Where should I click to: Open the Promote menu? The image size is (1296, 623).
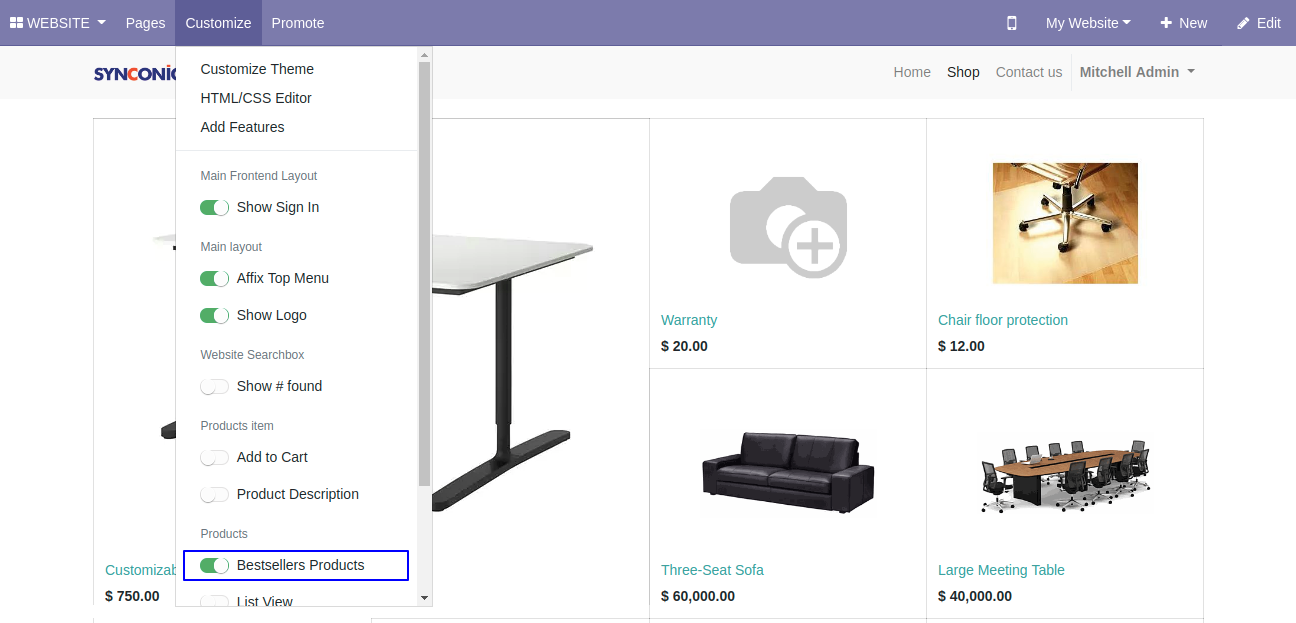(298, 23)
